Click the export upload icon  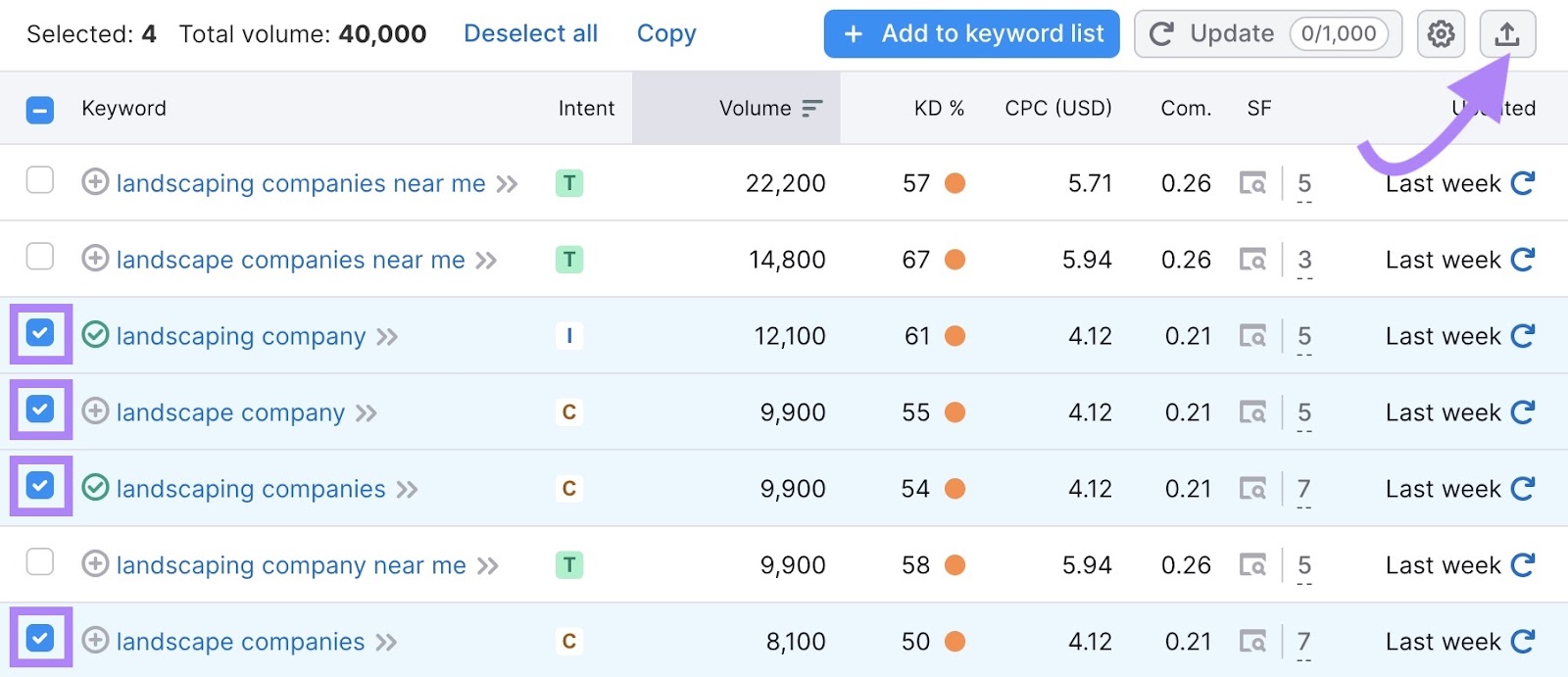coord(1506,34)
